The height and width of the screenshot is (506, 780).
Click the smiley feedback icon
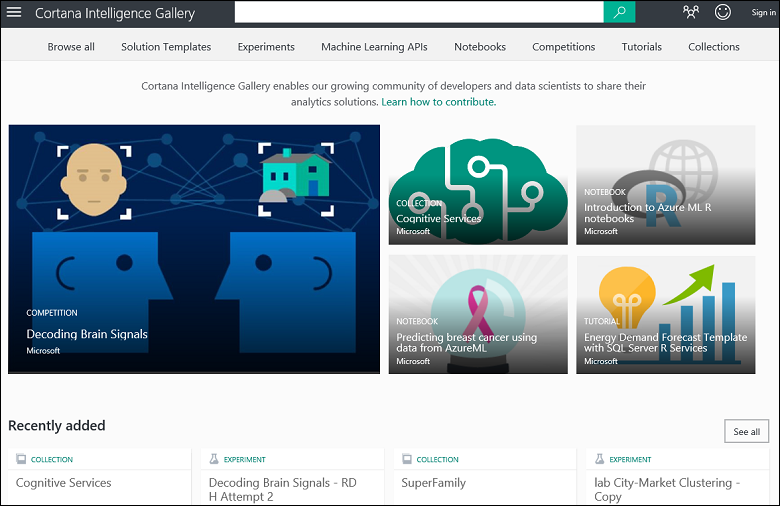[x=722, y=12]
